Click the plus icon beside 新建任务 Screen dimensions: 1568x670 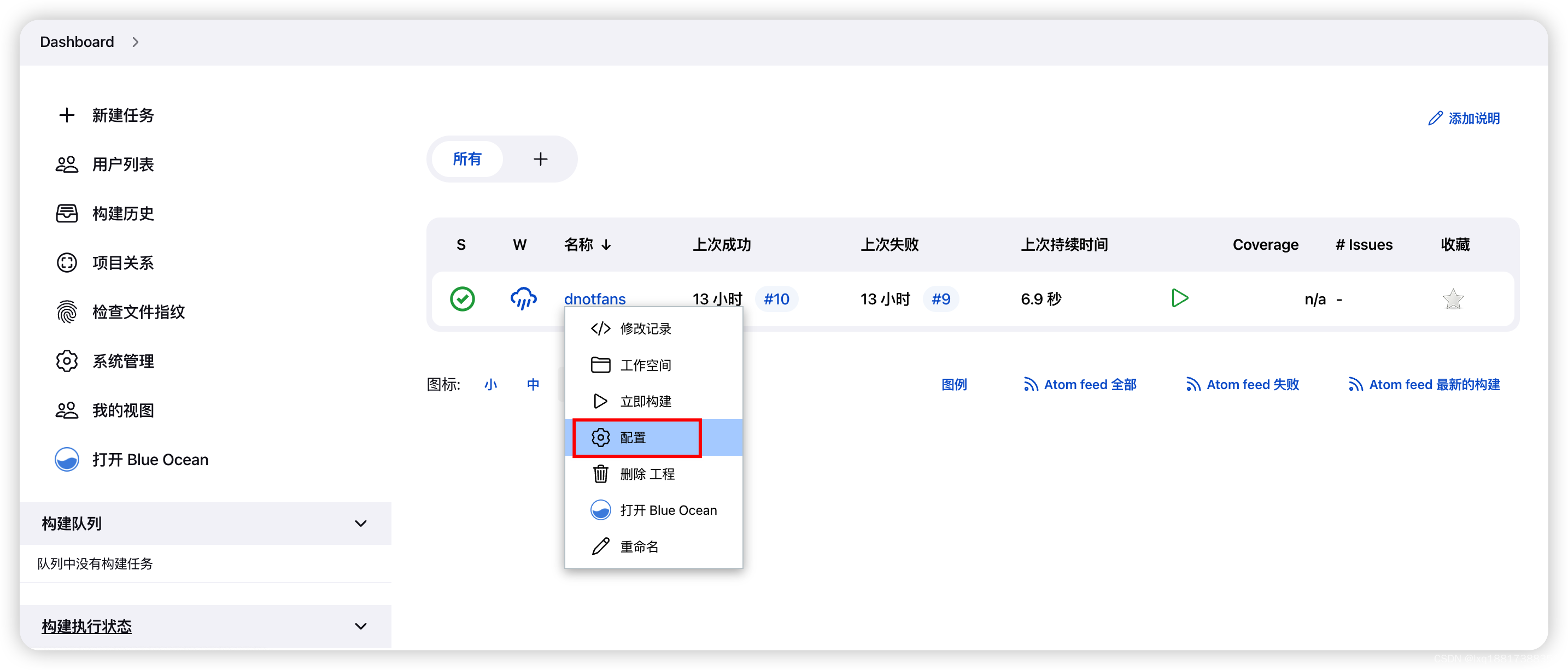(66, 115)
